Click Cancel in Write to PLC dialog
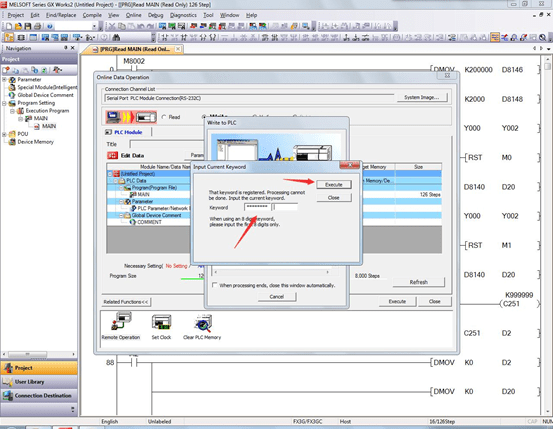The height and width of the screenshot is (429, 553). point(277,297)
